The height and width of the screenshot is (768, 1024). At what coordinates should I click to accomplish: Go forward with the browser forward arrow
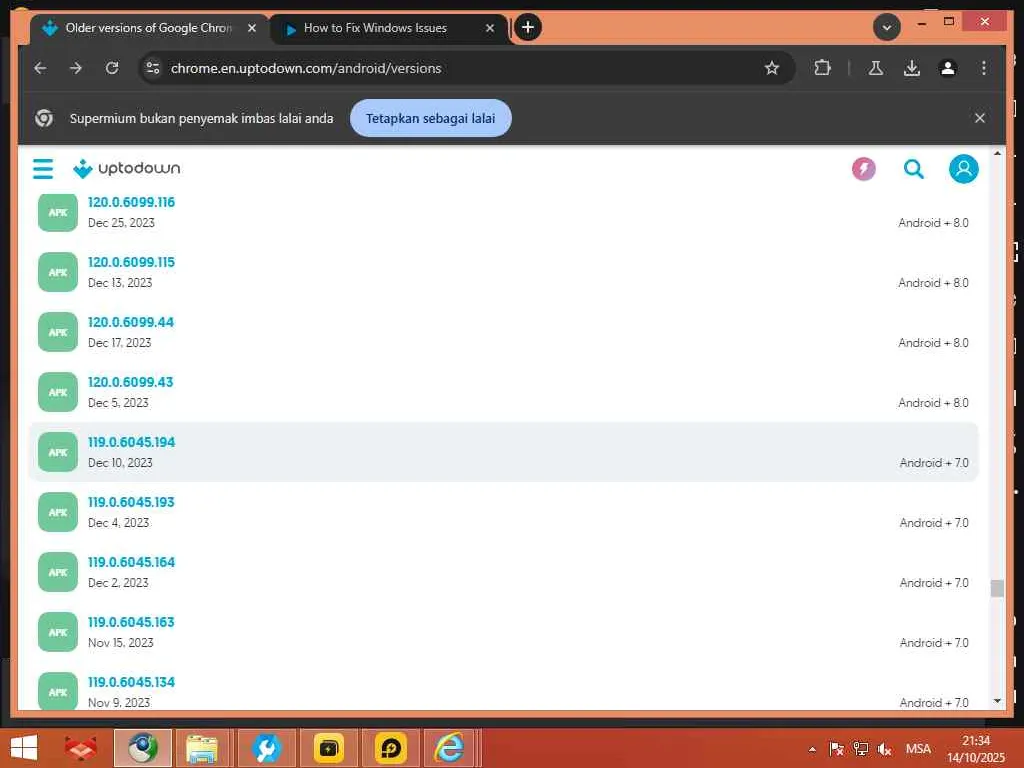[x=76, y=68]
